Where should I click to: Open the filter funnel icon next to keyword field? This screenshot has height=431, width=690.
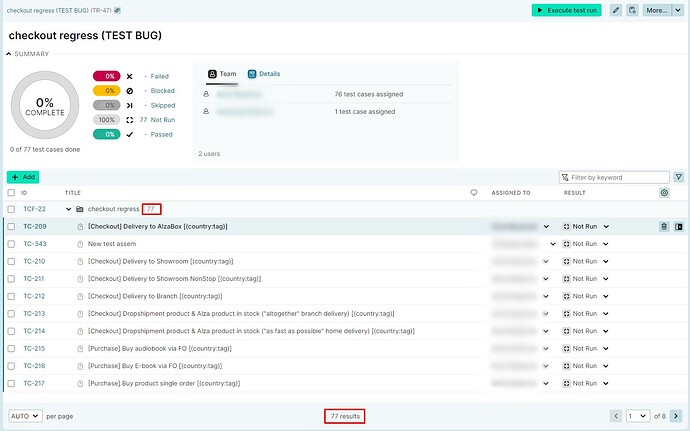(679, 177)
